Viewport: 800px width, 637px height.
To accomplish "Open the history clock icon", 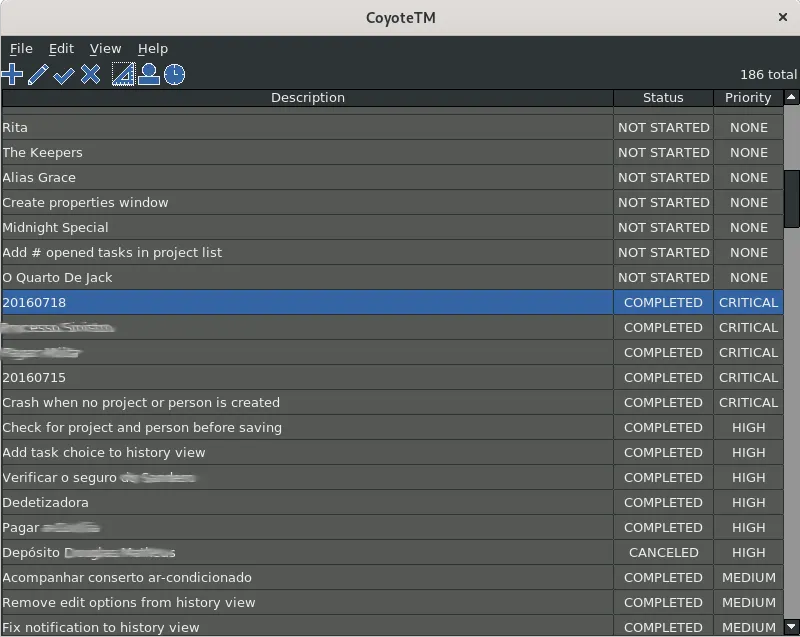I will point(174,74).
